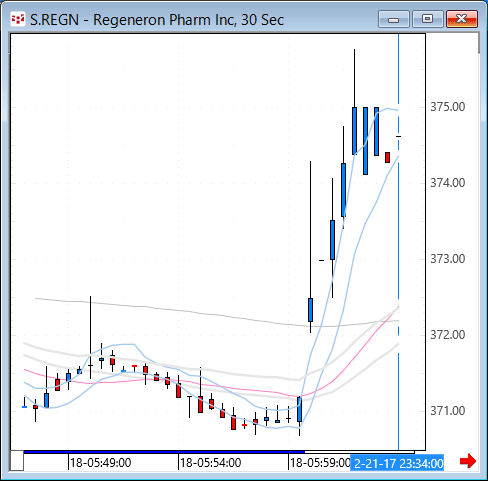Click the 375.00 price label
The height and width of the screenshot is (481, 488).
pyautogui.click(x=447, y=107)
